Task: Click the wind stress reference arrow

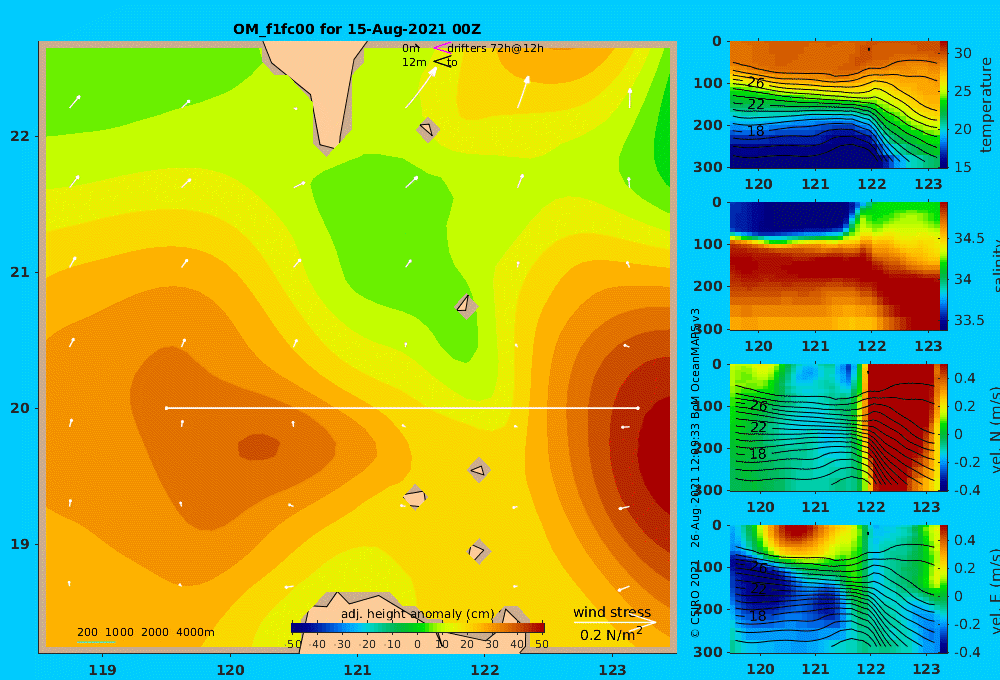Action: [615, 622]
